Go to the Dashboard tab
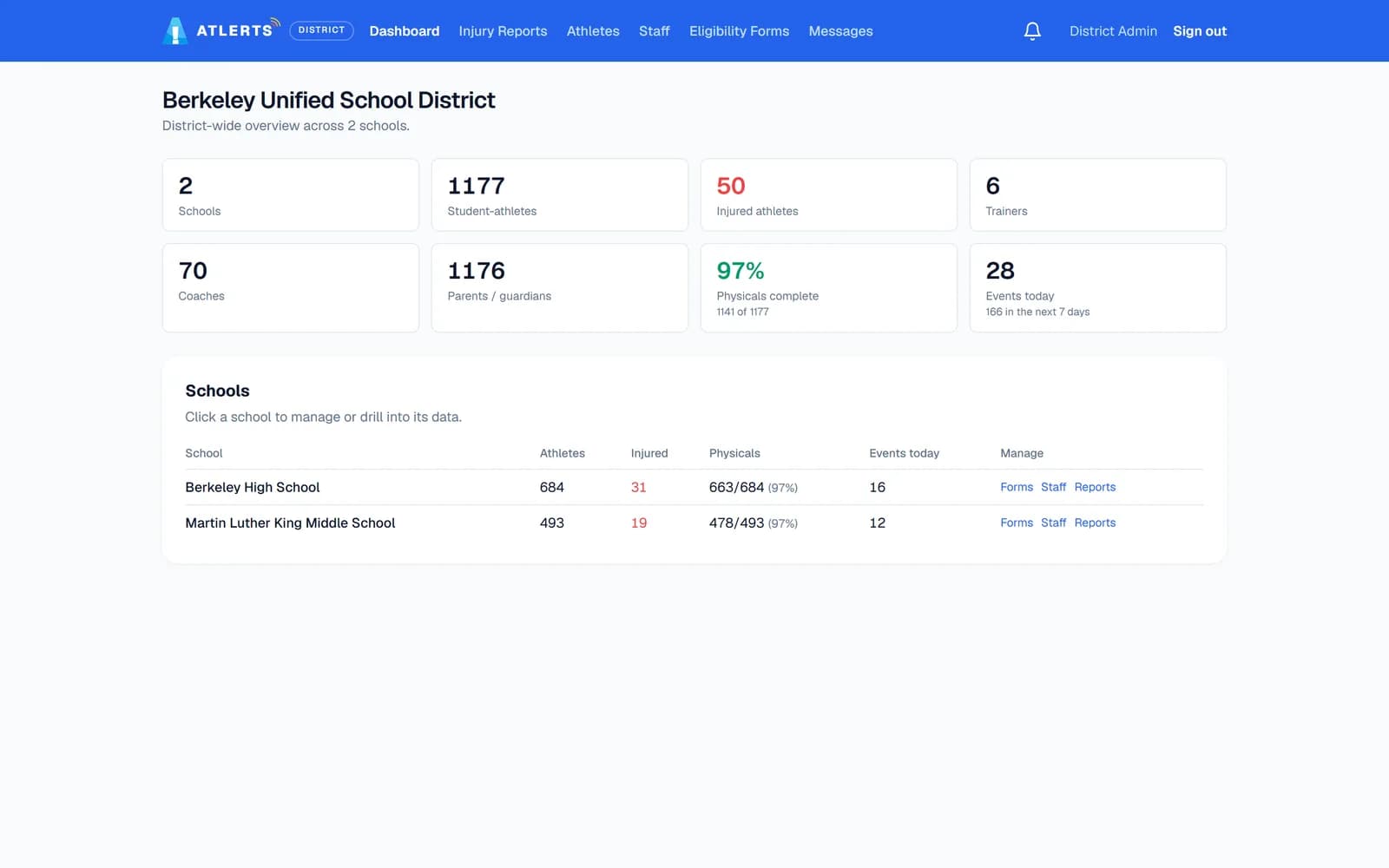The width and height of the screenshot is (1389, 868). 405,31
